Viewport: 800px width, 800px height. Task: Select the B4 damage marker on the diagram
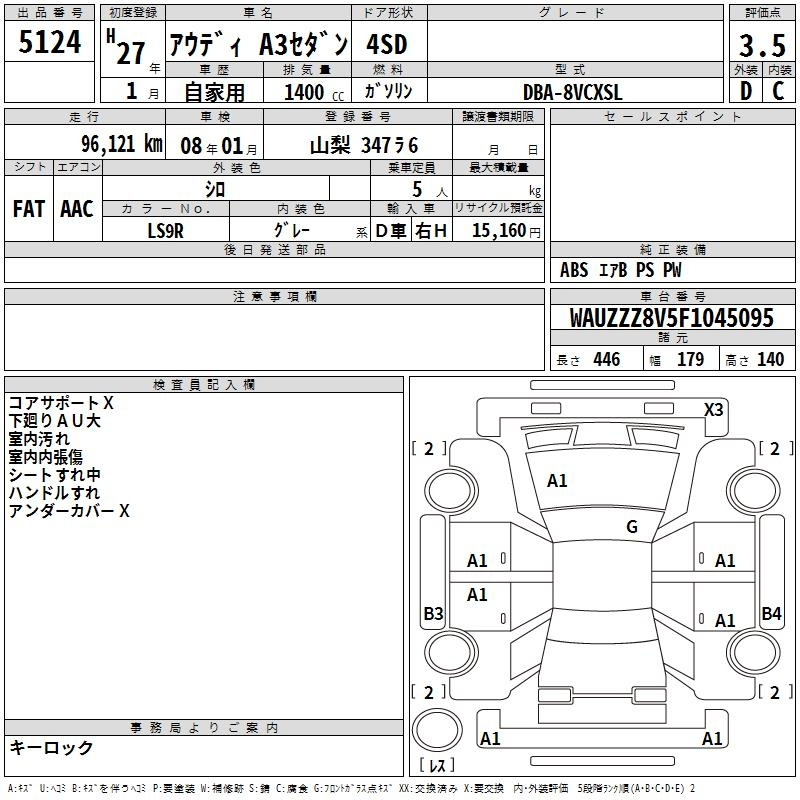click(771, 614)
